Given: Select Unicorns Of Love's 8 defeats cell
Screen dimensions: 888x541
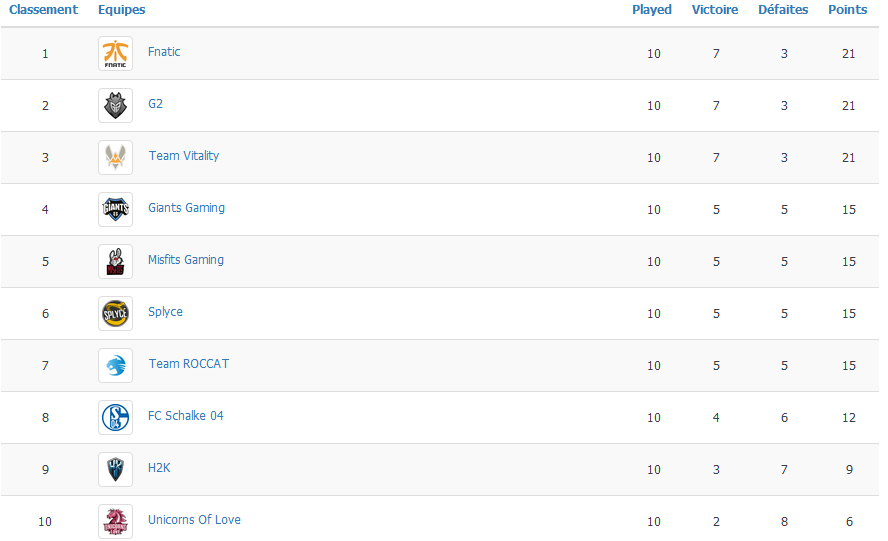Looking at the screenshot, I should tap(784, 522).
